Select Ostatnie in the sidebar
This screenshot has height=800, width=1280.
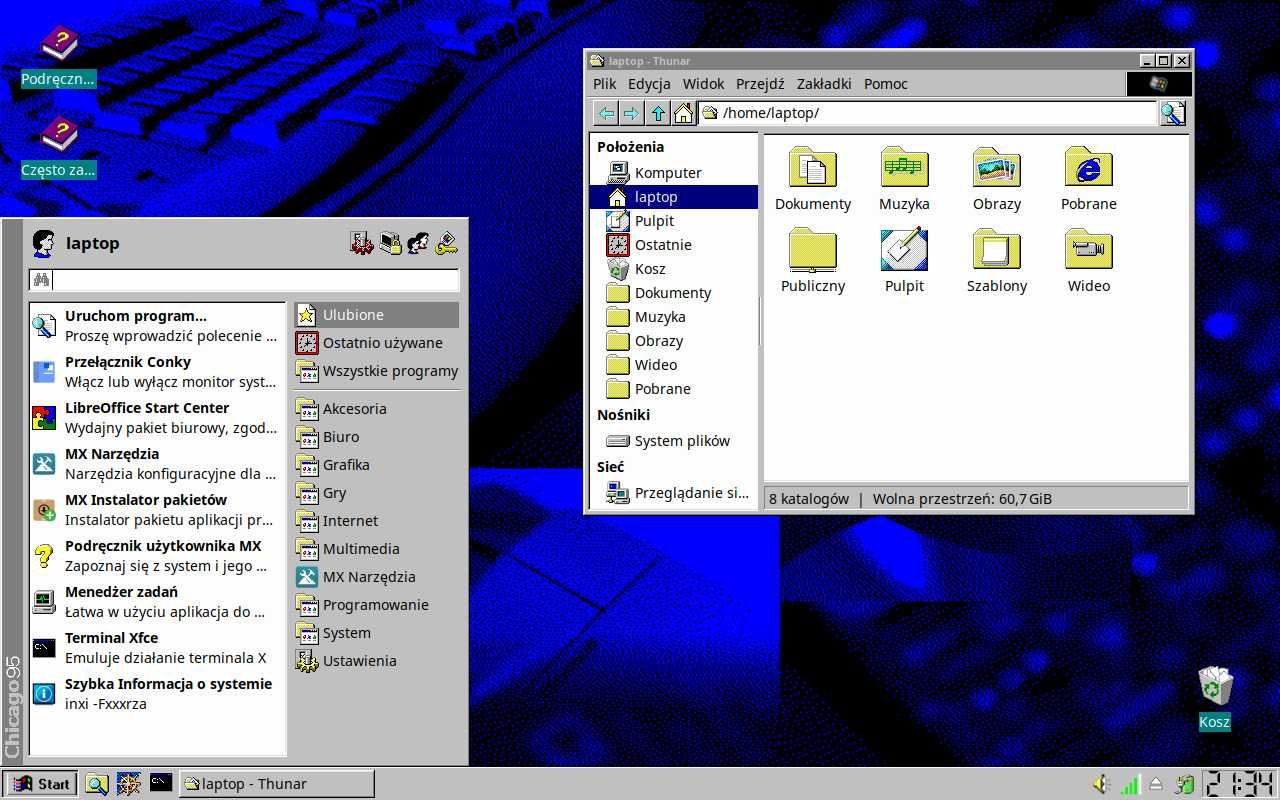point(674,245)
